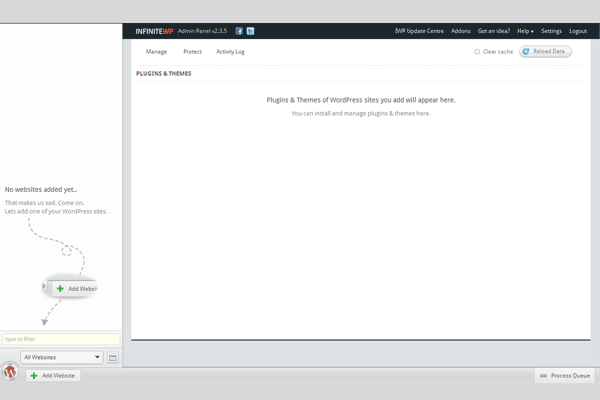The width and height of the screenshot is (600, 400).
Task: Open the Help dropdown menu
Action: (525, 31)
